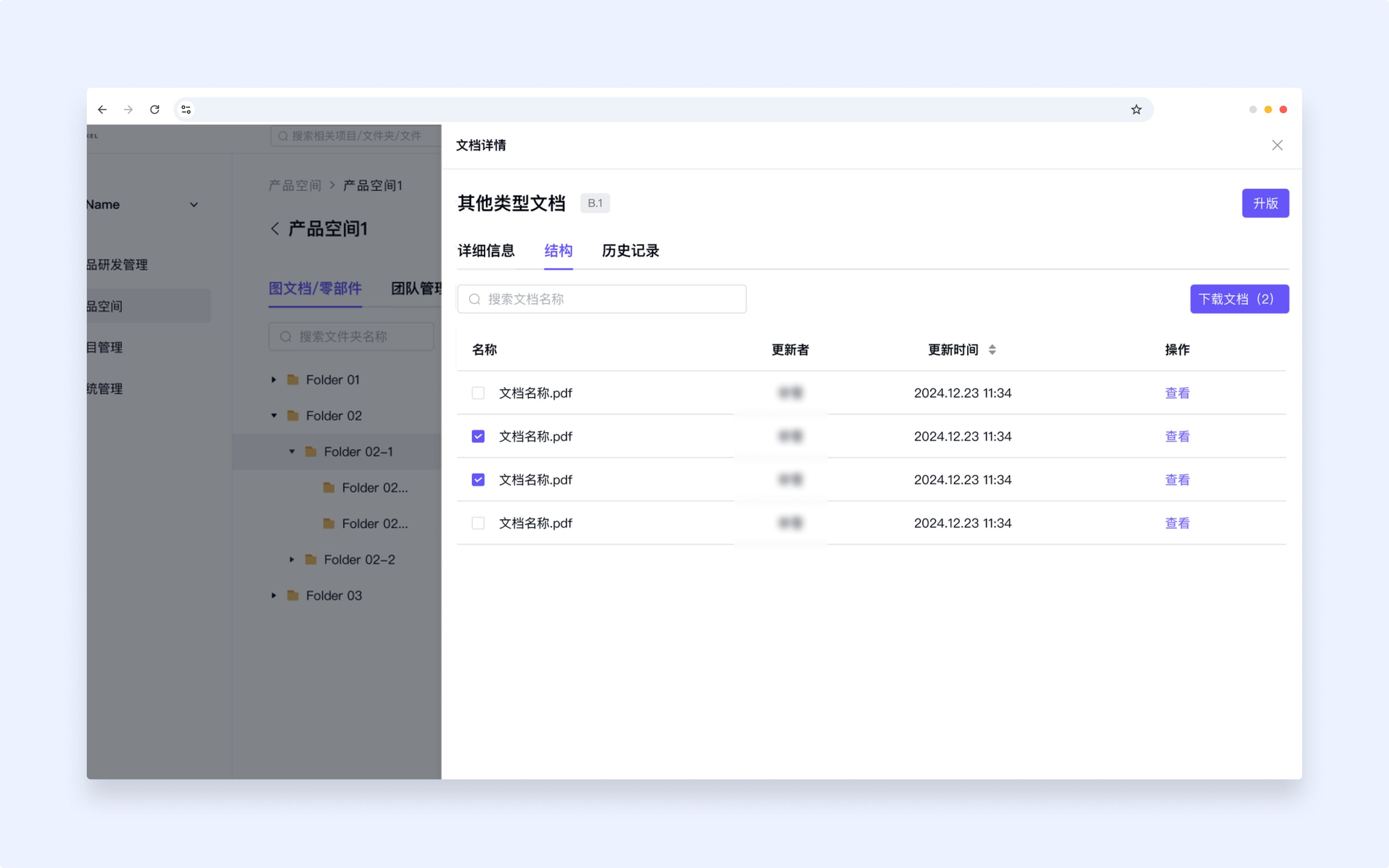Screen dimensions: 1389x868
Task: Reload the page with refresh icon
Action: coord(155,110)
